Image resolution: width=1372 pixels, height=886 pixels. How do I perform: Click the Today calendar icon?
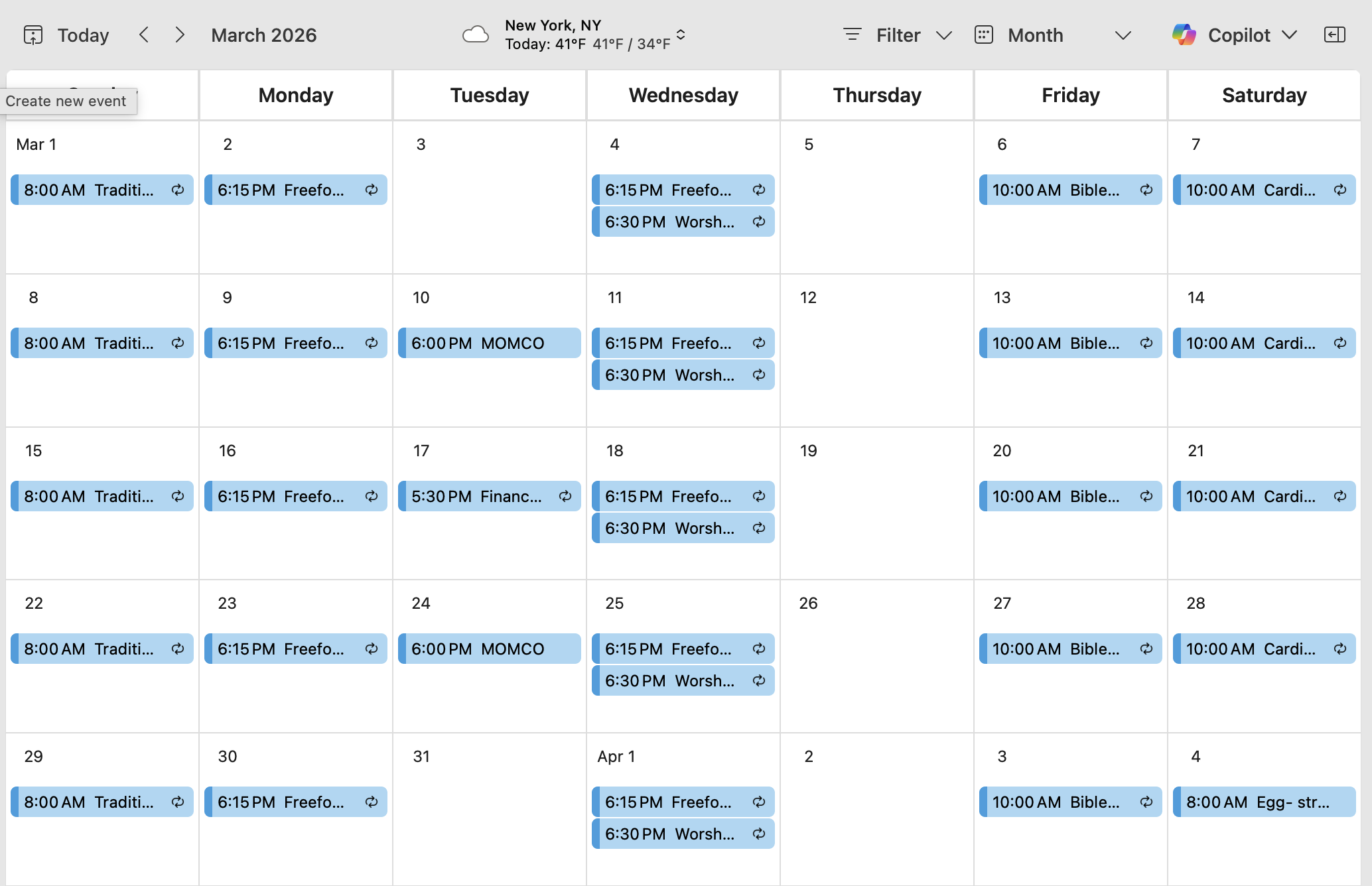[33, 35]
